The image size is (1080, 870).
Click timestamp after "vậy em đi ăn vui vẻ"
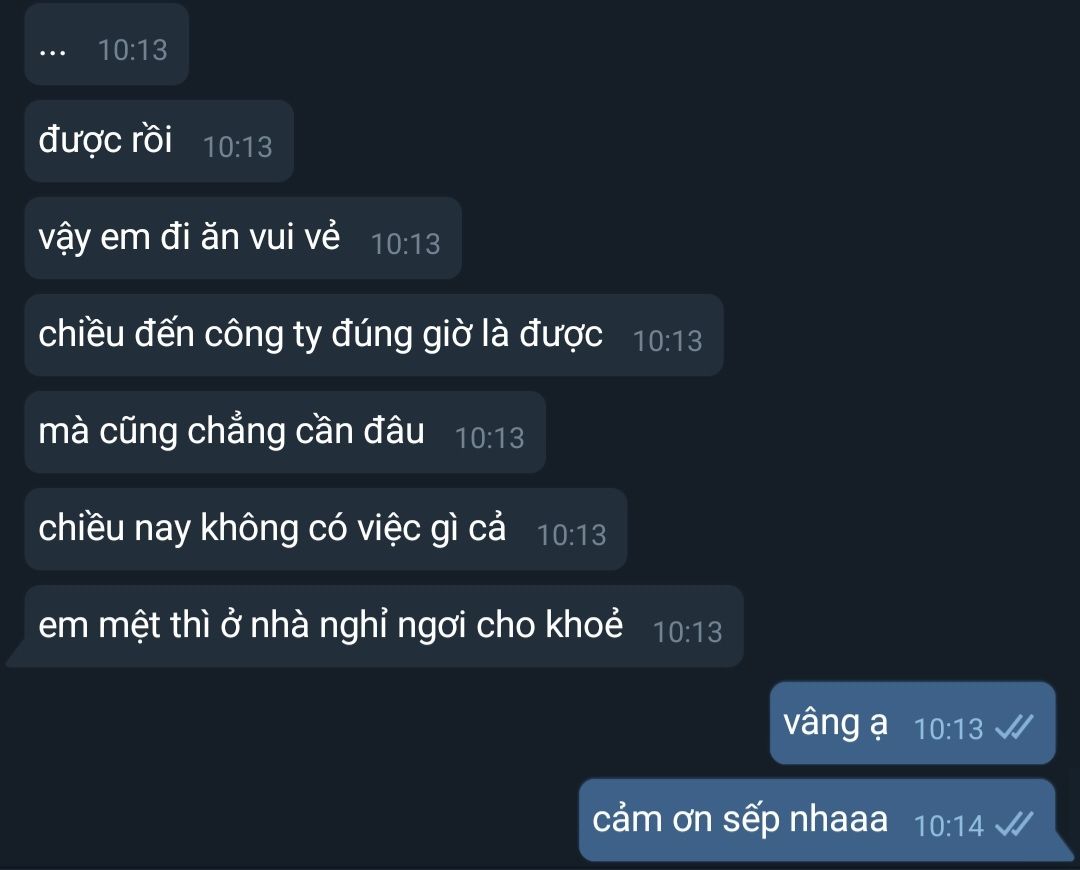(406, 244)
